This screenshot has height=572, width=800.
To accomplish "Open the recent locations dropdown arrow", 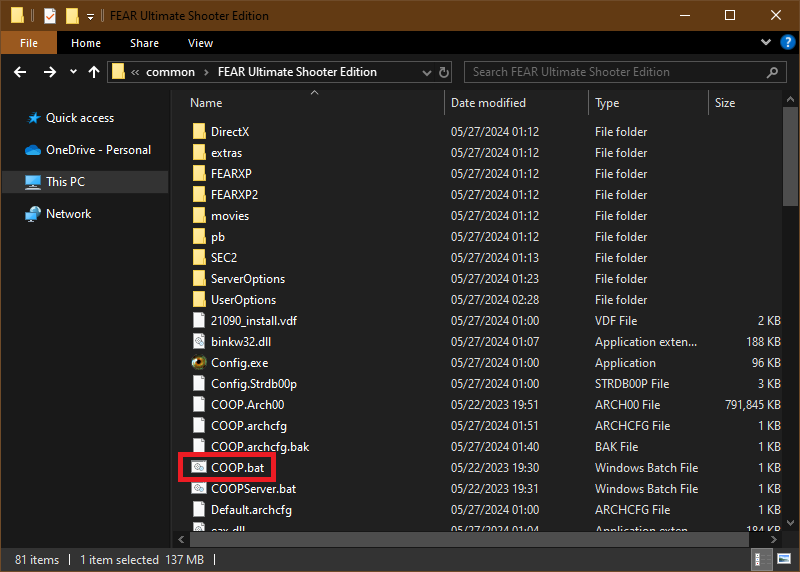I will (73, 72).
